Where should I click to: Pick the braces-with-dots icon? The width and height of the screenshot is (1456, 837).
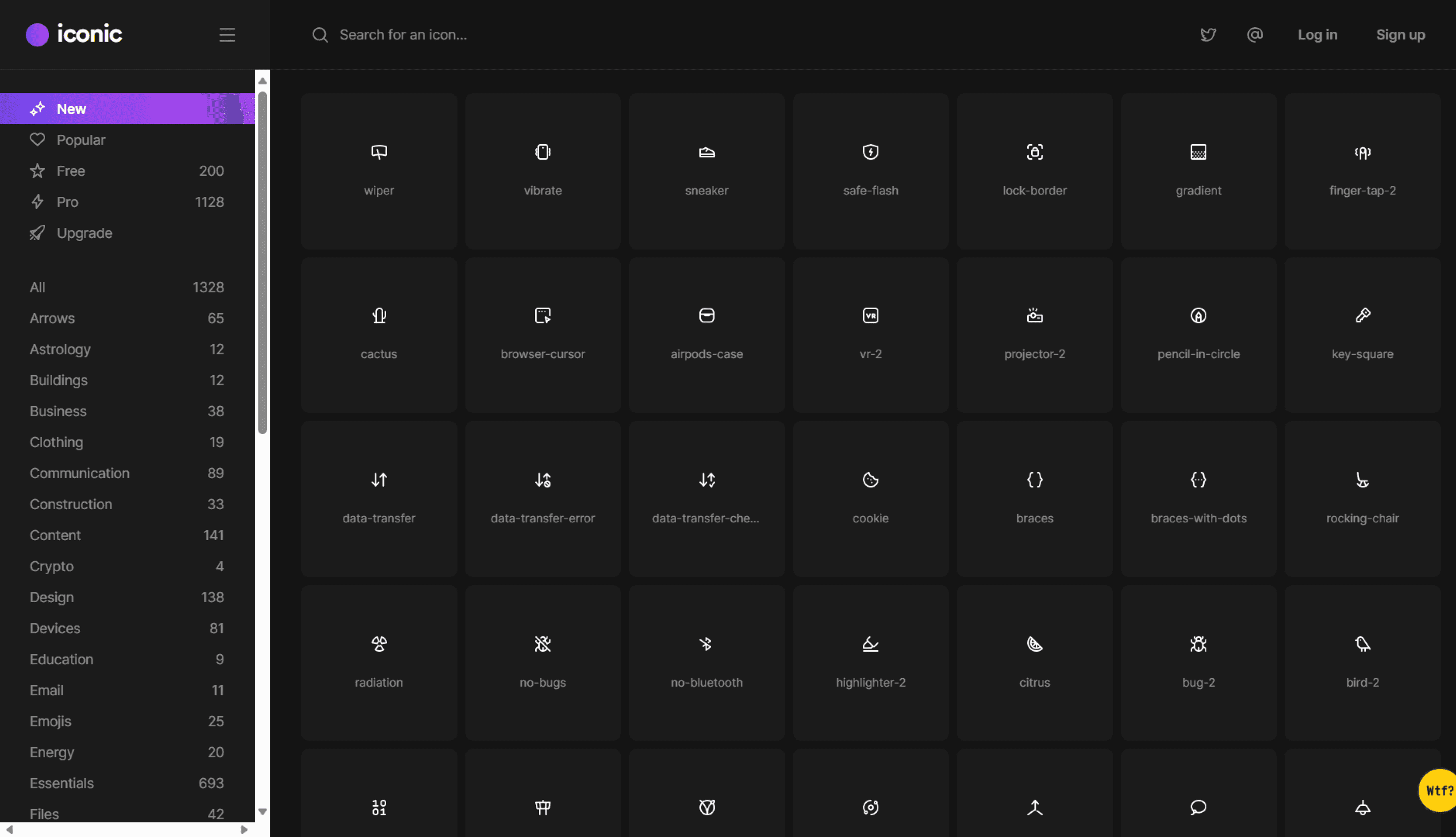(1199, 499)
